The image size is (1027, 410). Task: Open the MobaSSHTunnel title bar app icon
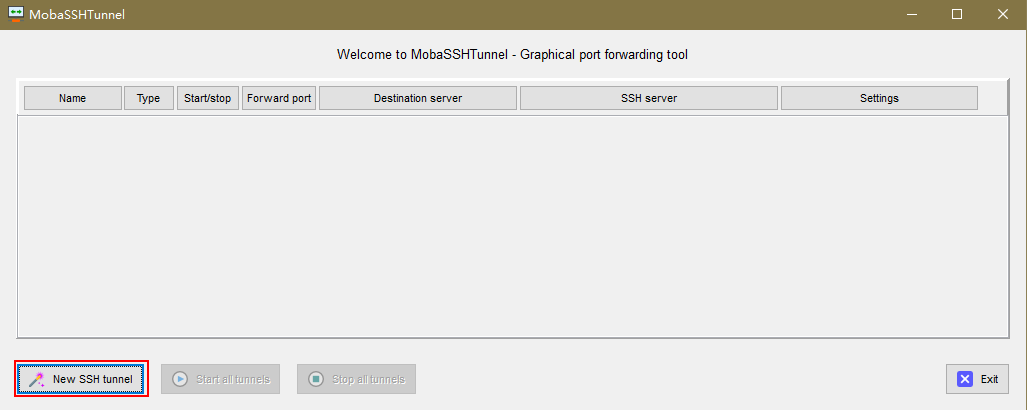[16, 14]
